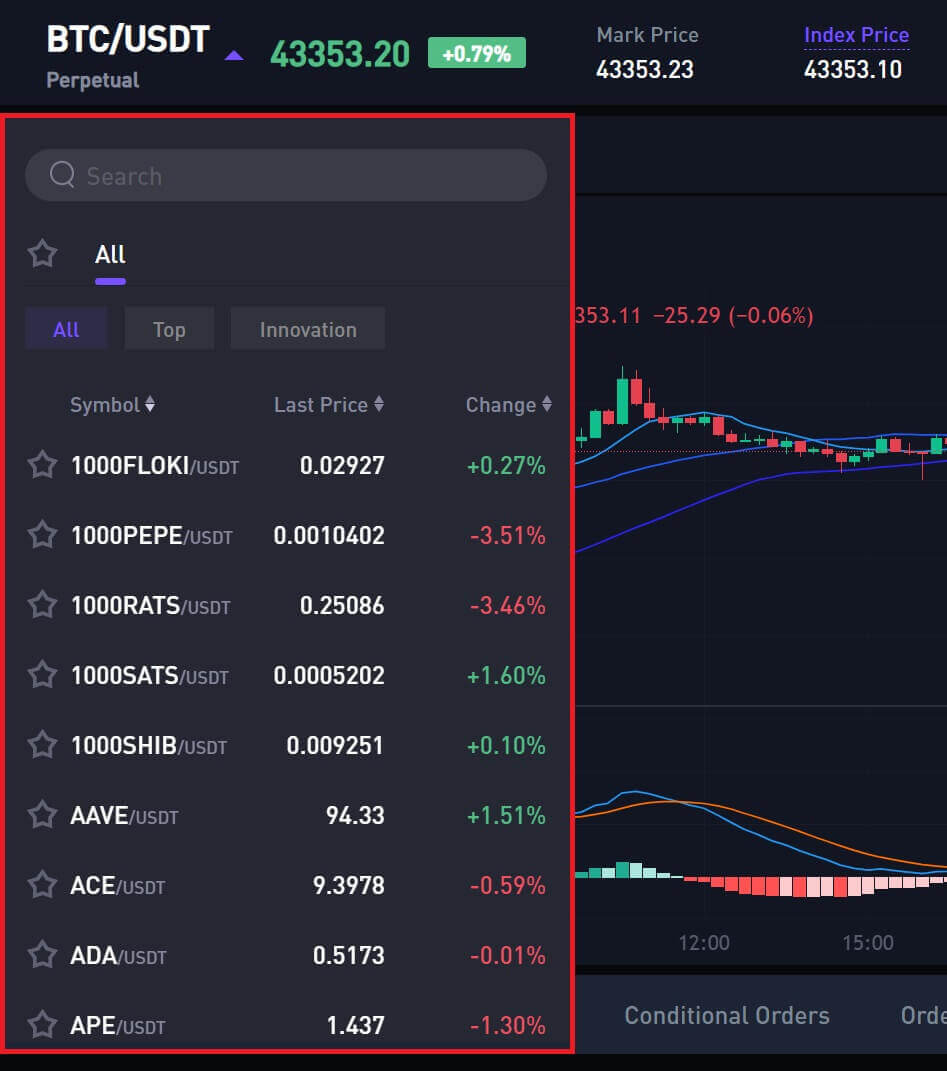Select ACE/USDT symbol name
Image resolution: width=947 pixels, height=1071 pixels.
coord(118,886)
